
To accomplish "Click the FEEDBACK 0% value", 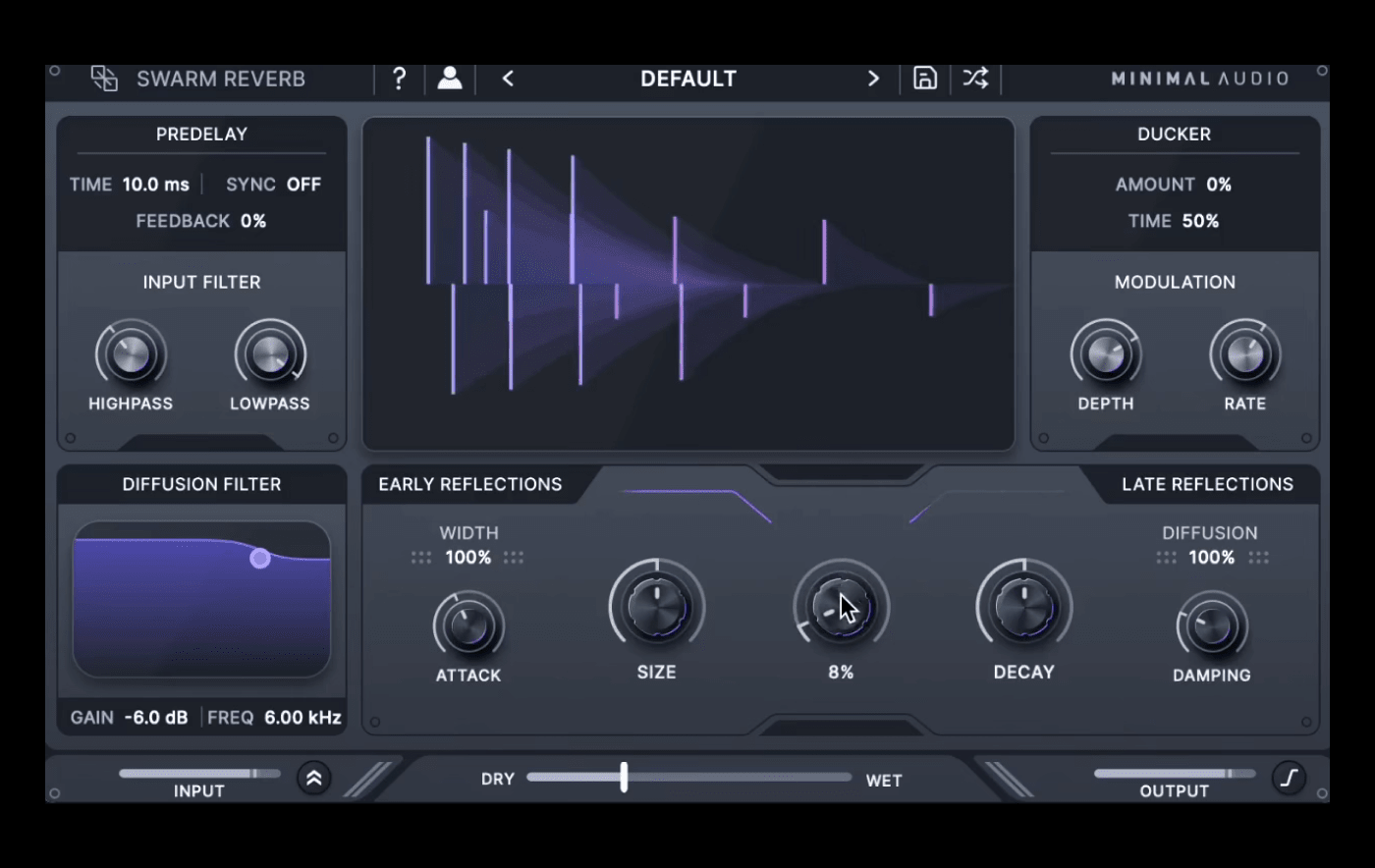I will click(x=253, y=221).
